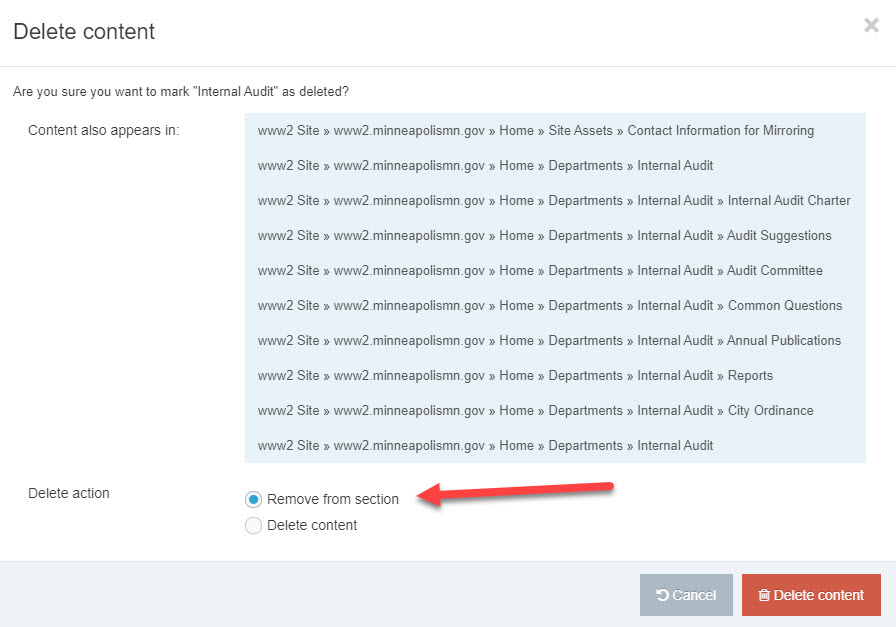This screenshot has height=627, width=896.
Task: Select the Remove from section radio option
Action: pos(253,500)
